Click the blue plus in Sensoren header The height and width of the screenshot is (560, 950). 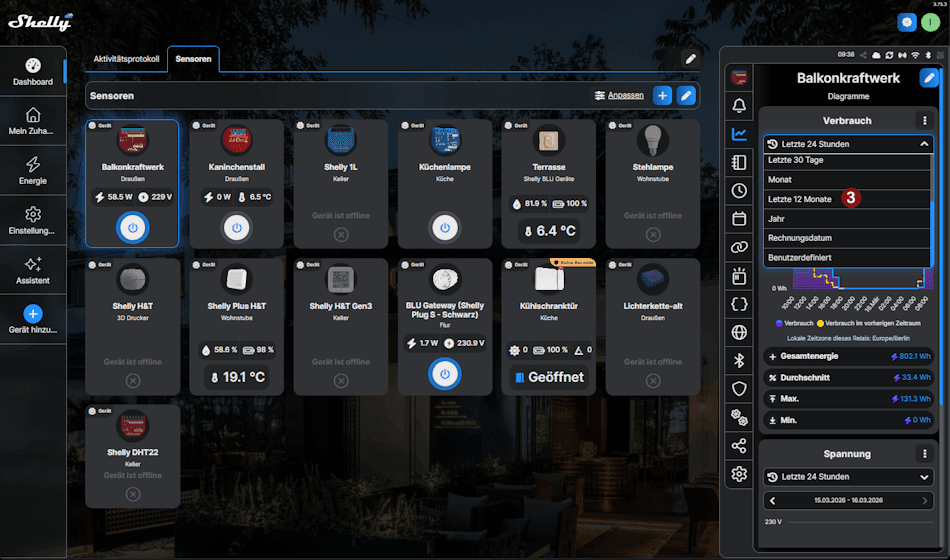pyautogui.click(x=662, y=96)
